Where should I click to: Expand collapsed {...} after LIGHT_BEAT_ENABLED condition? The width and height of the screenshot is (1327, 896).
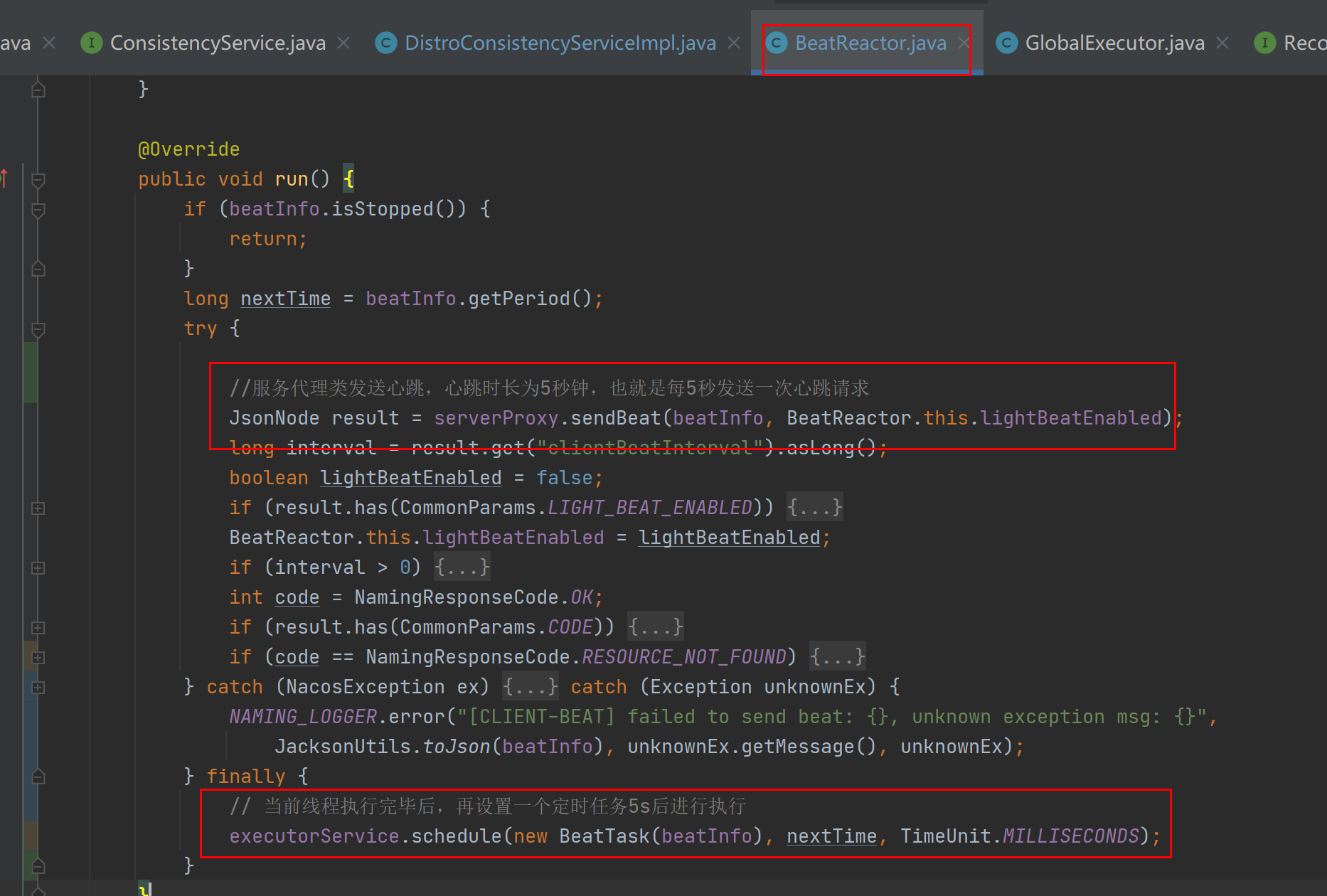click(x=815, y=508)
